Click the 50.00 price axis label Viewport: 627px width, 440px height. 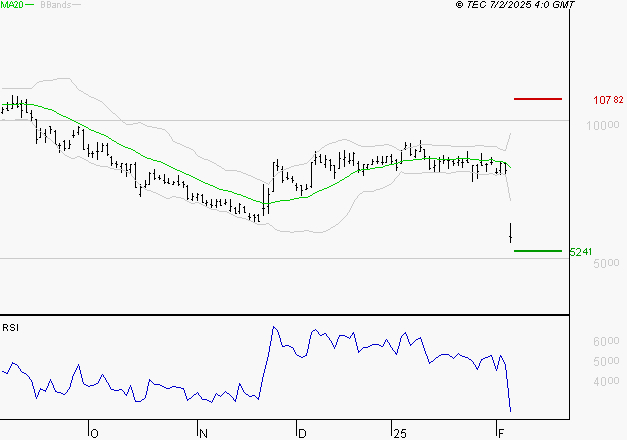tap(606, 263)
